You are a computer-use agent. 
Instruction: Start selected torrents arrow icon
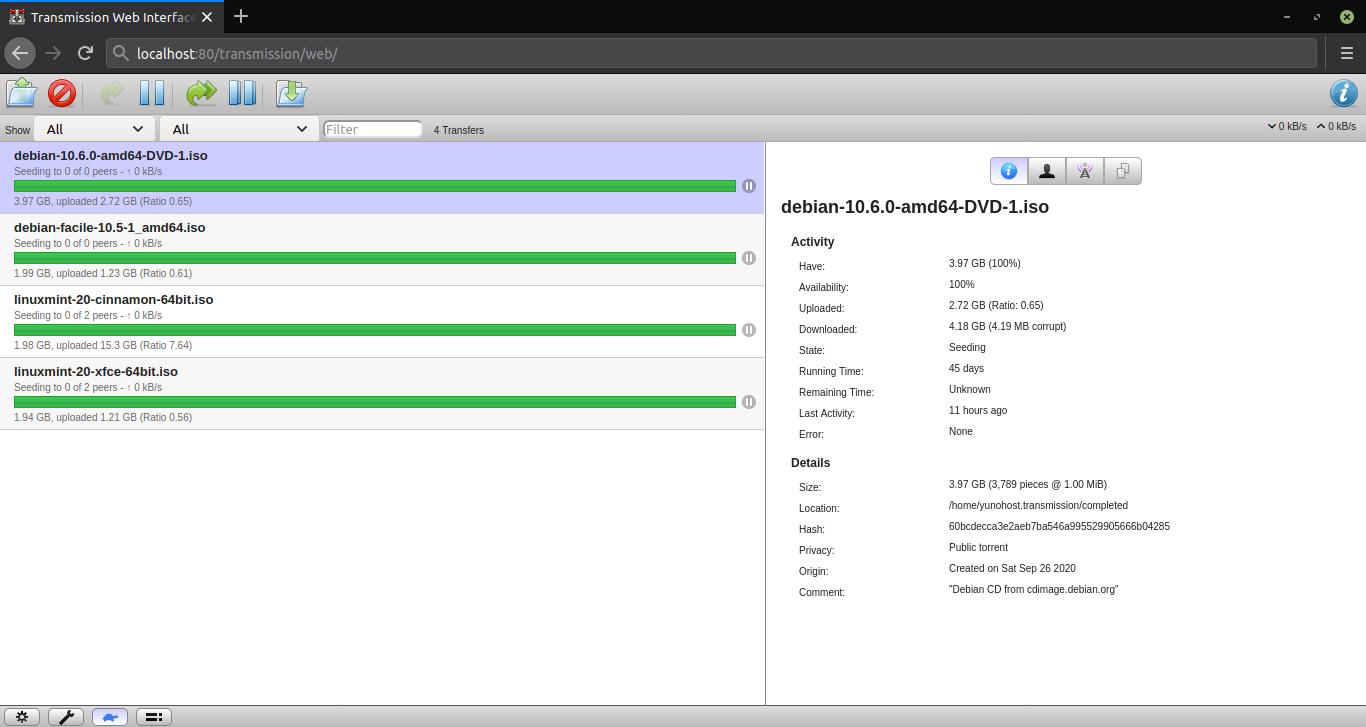pyautogui.click(x=112, y=93)
